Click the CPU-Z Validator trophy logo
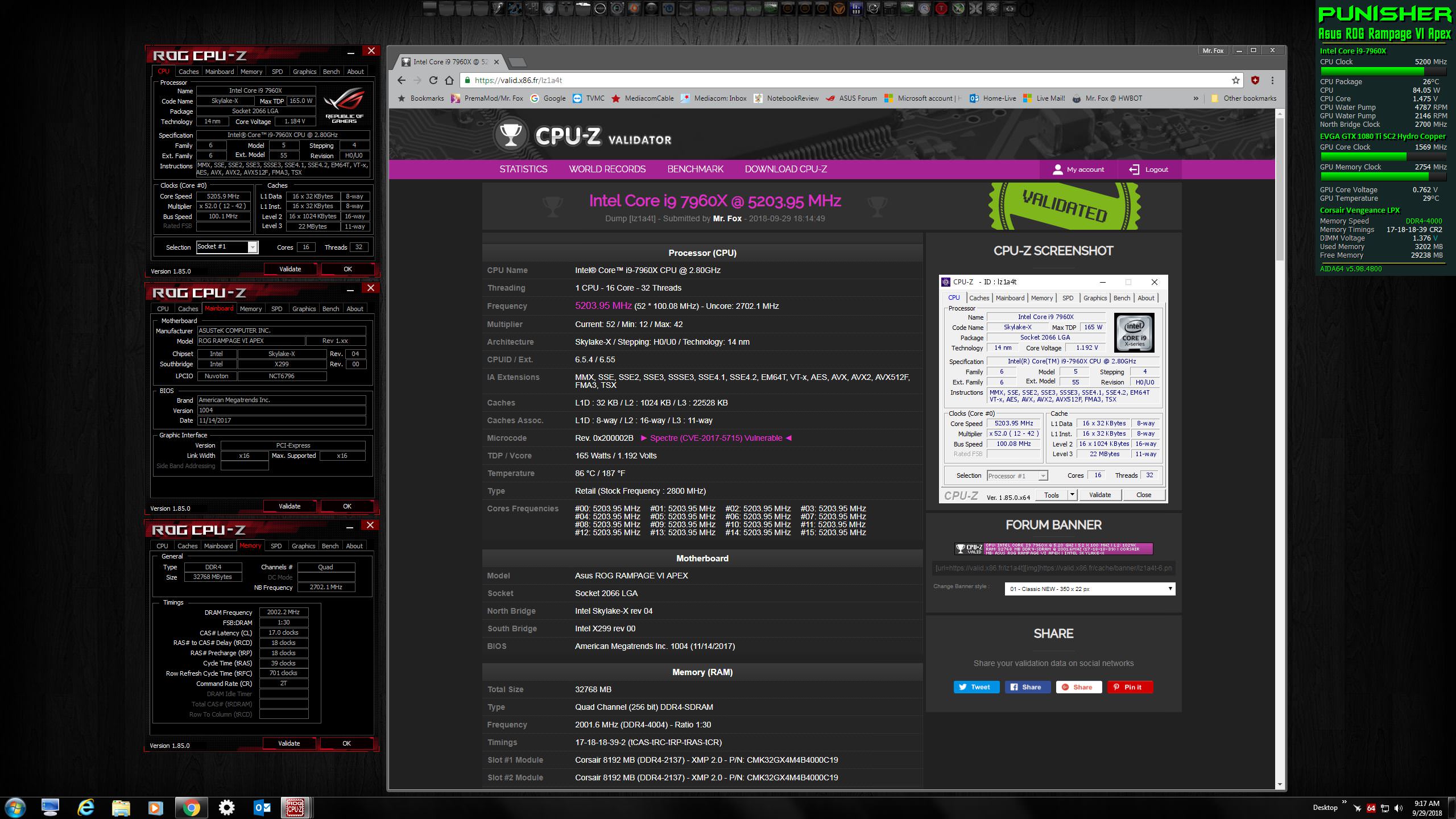This screenshot has width=1456, height=819. (x=510, y=136)
